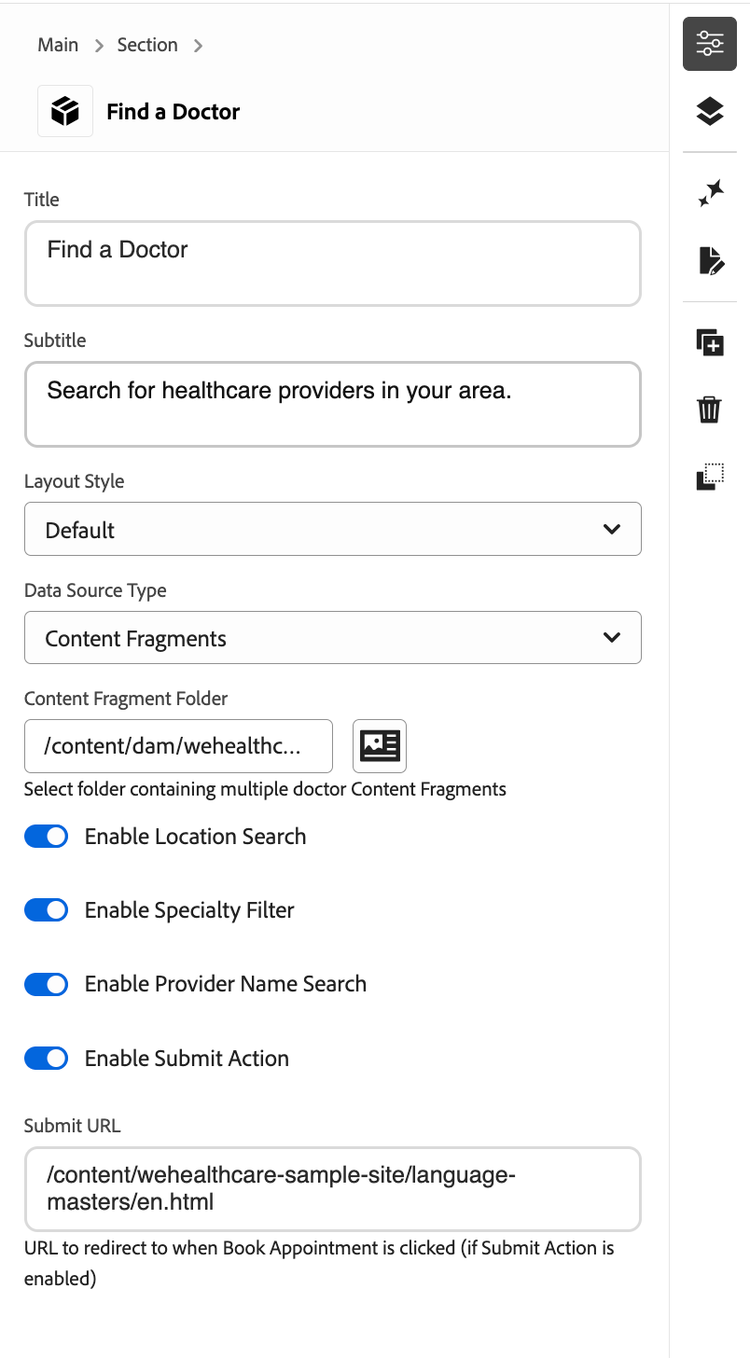The image size is (750, 1358).
Task: Click the Subtitle text box
Action: 332,404
